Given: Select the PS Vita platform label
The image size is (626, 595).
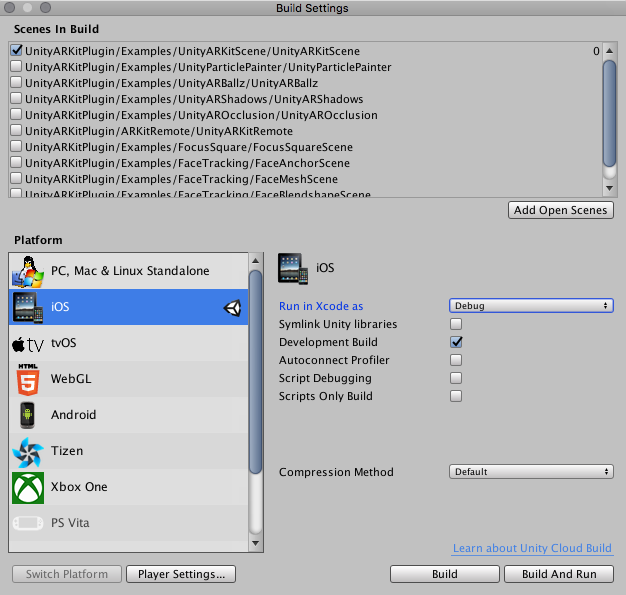Looking at the screenshot, I should point(70,522).
